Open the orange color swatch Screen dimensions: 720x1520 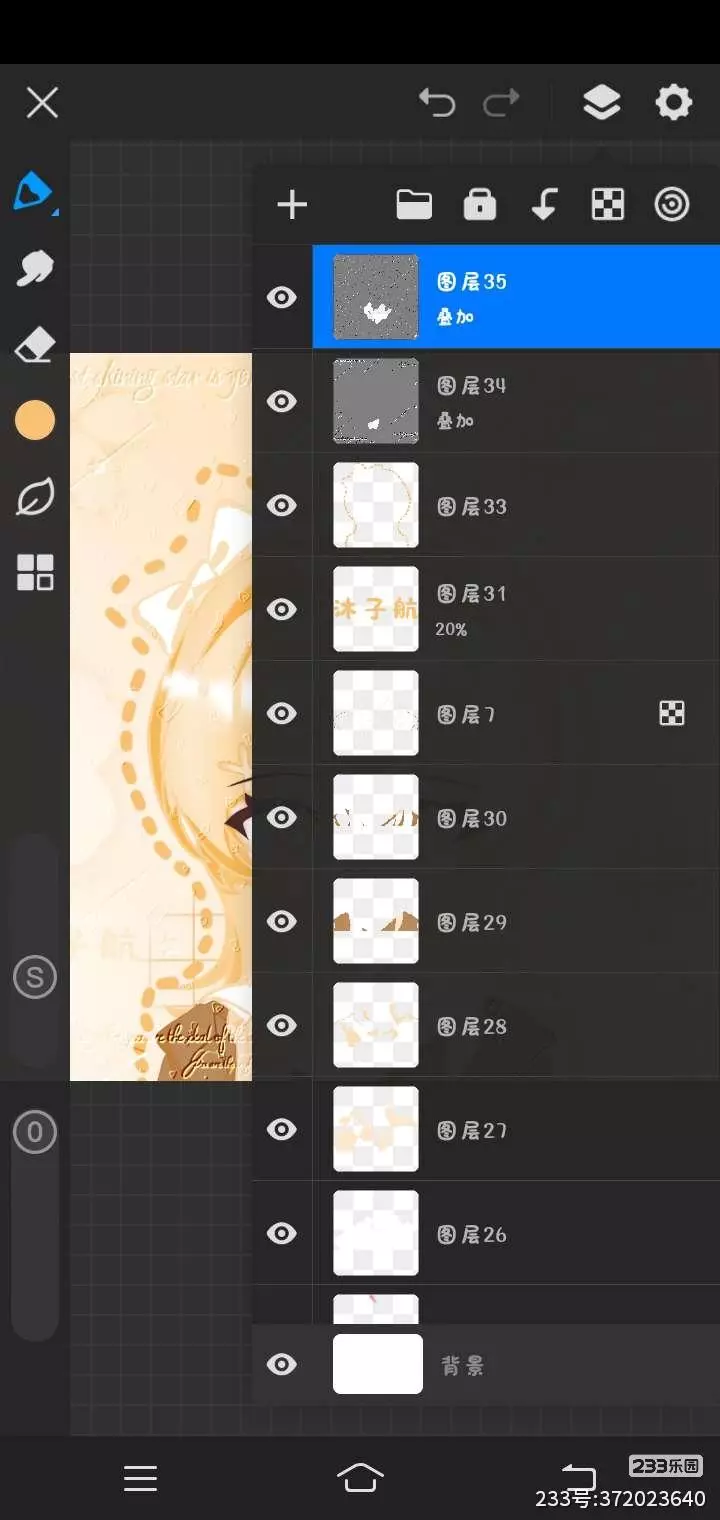35,421
